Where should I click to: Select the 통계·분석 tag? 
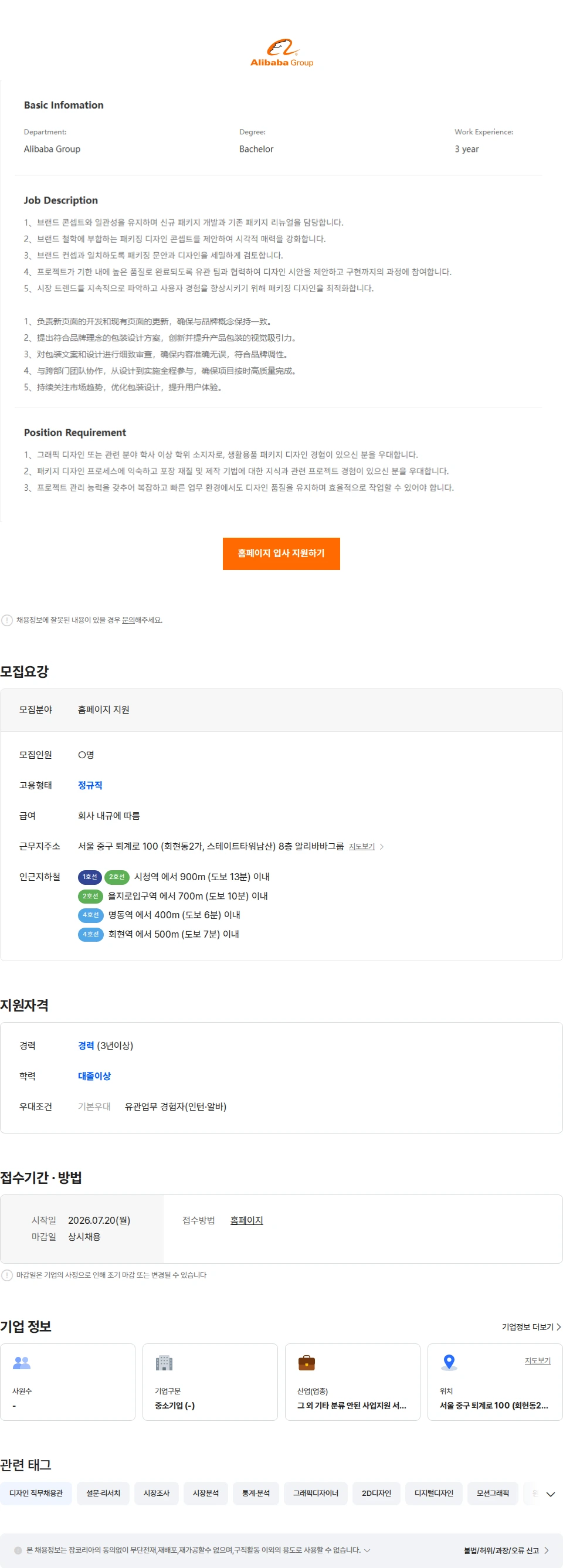(256, 1493)
